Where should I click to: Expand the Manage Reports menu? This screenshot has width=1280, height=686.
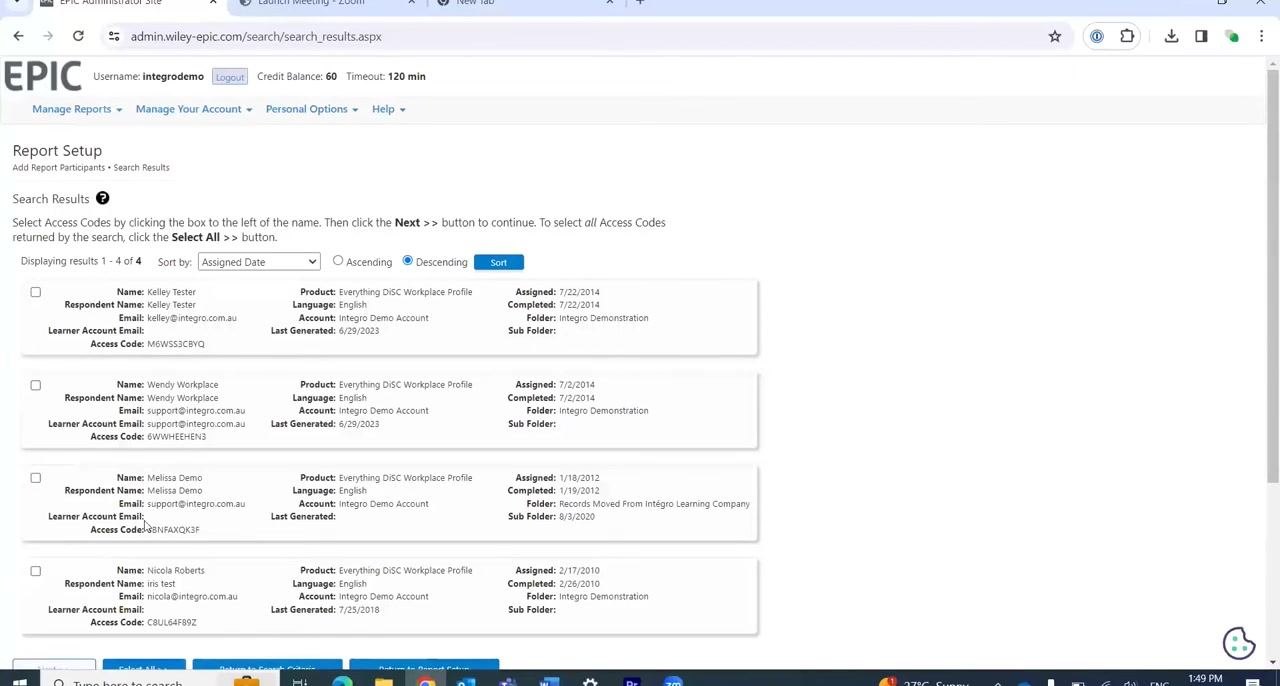[77, 109]
